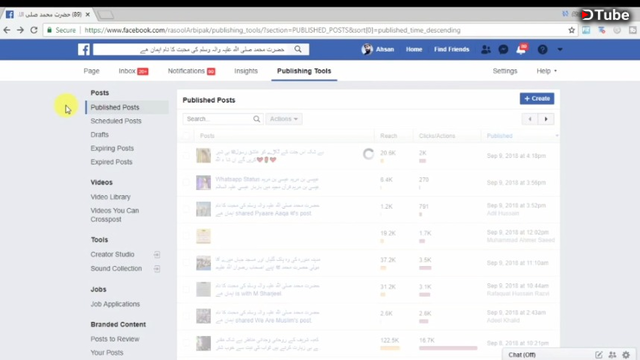
Task: Click the browser address bar URL
Action: [272, 30]
